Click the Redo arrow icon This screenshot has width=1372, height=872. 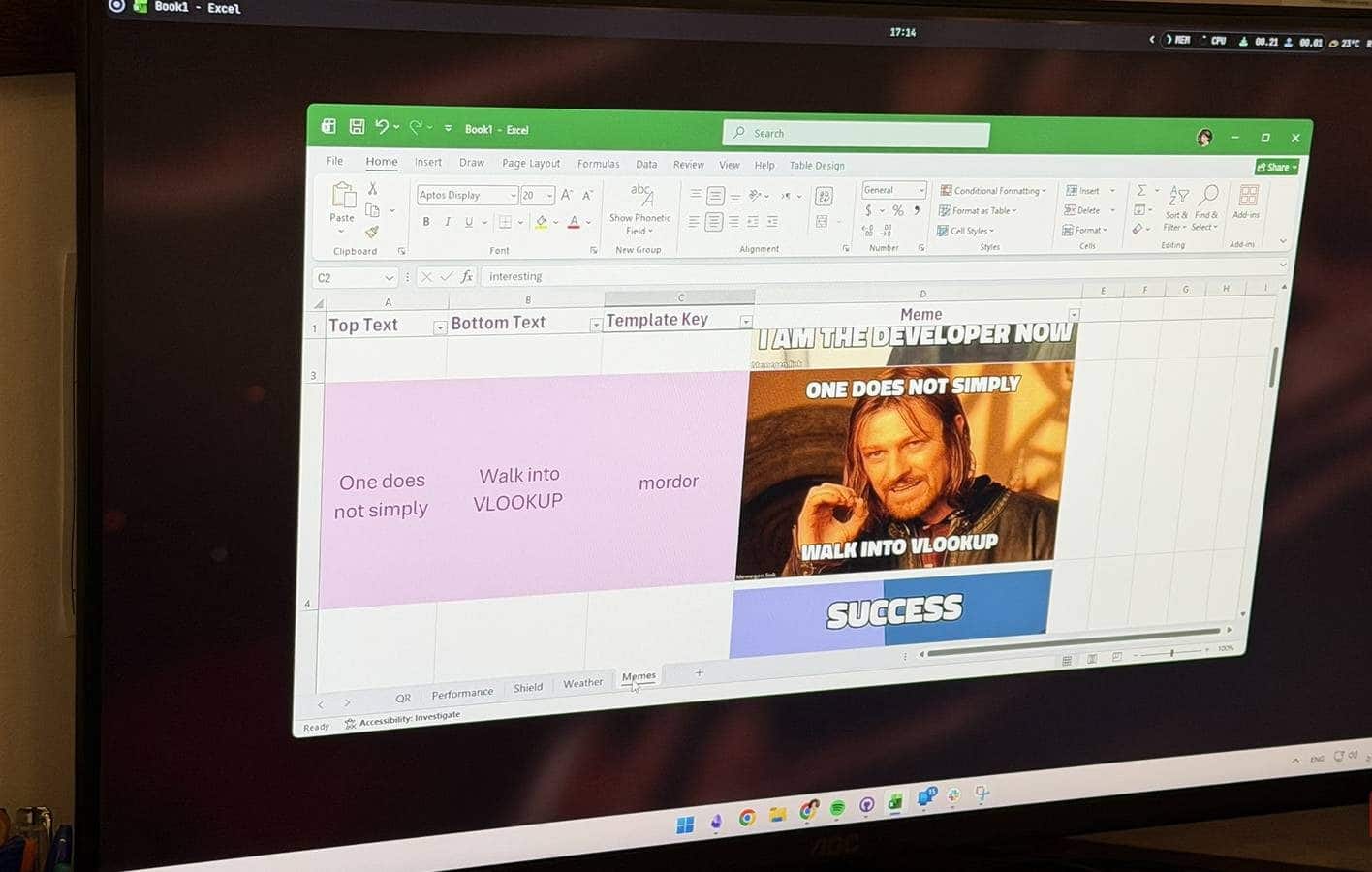(416, 127)
